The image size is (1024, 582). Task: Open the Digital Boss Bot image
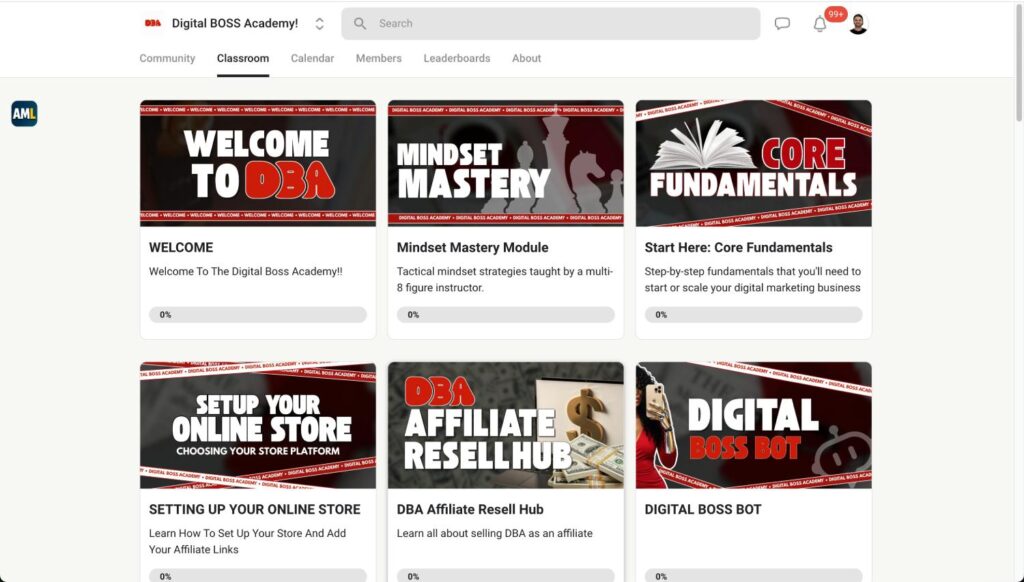click(754, 425)
